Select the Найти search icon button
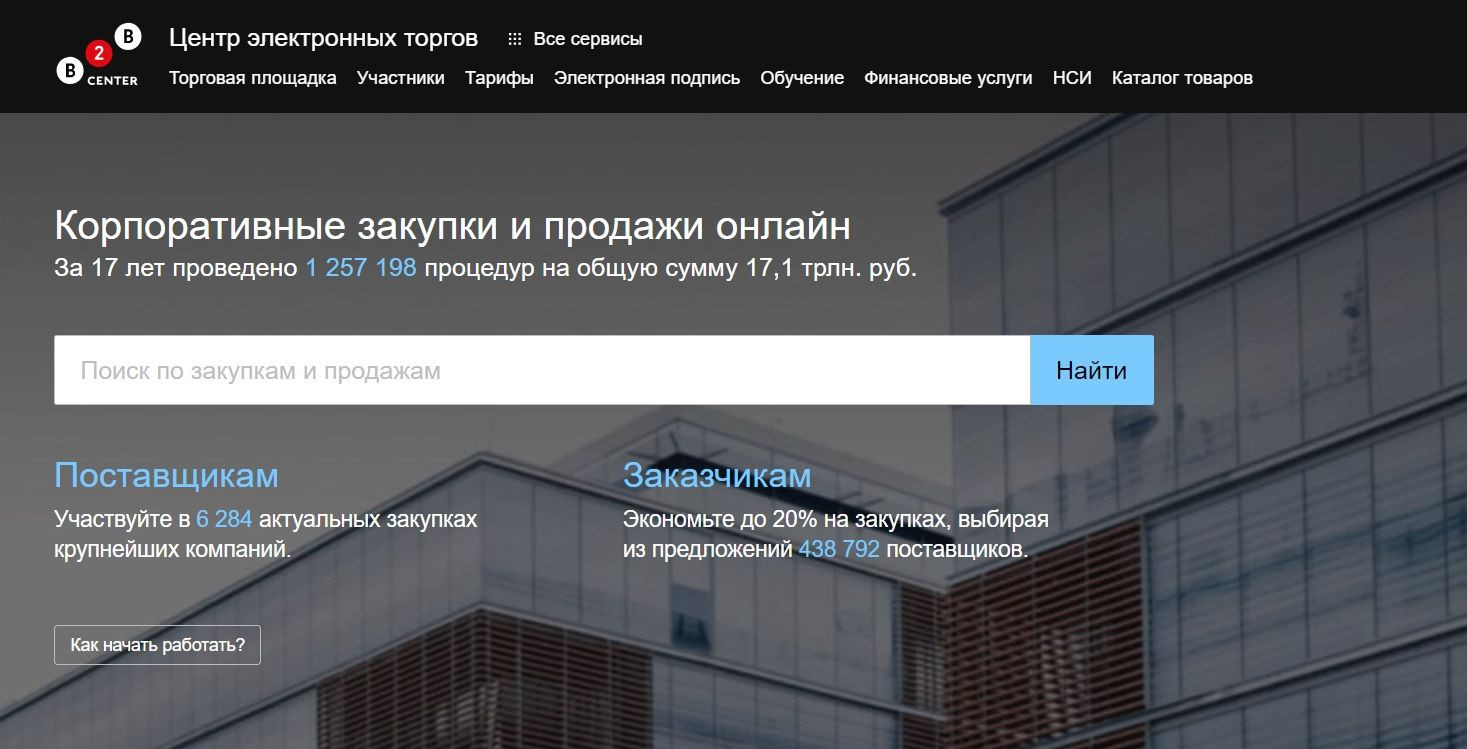 1089,369
